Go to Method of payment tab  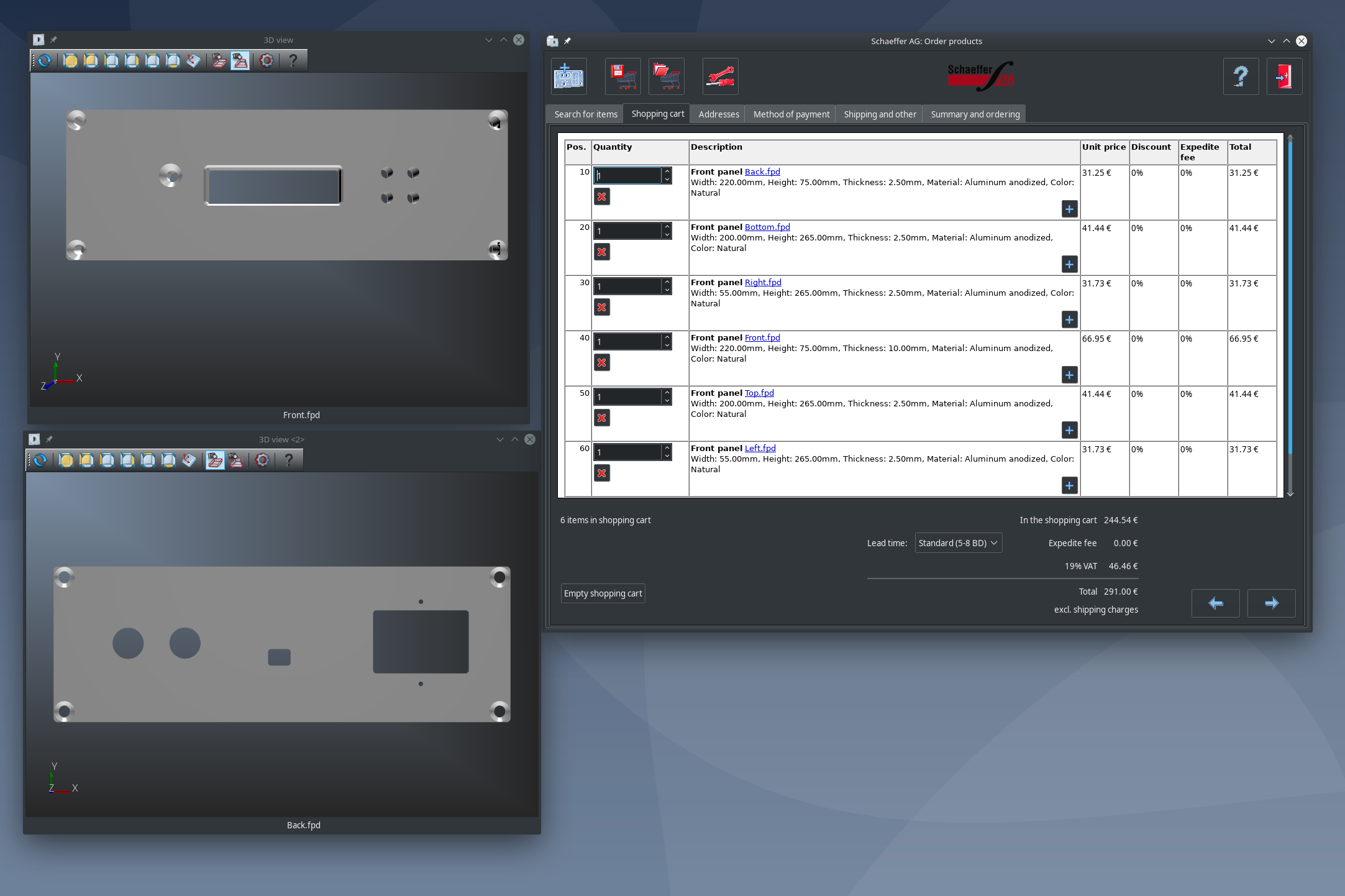pos(791,114)
